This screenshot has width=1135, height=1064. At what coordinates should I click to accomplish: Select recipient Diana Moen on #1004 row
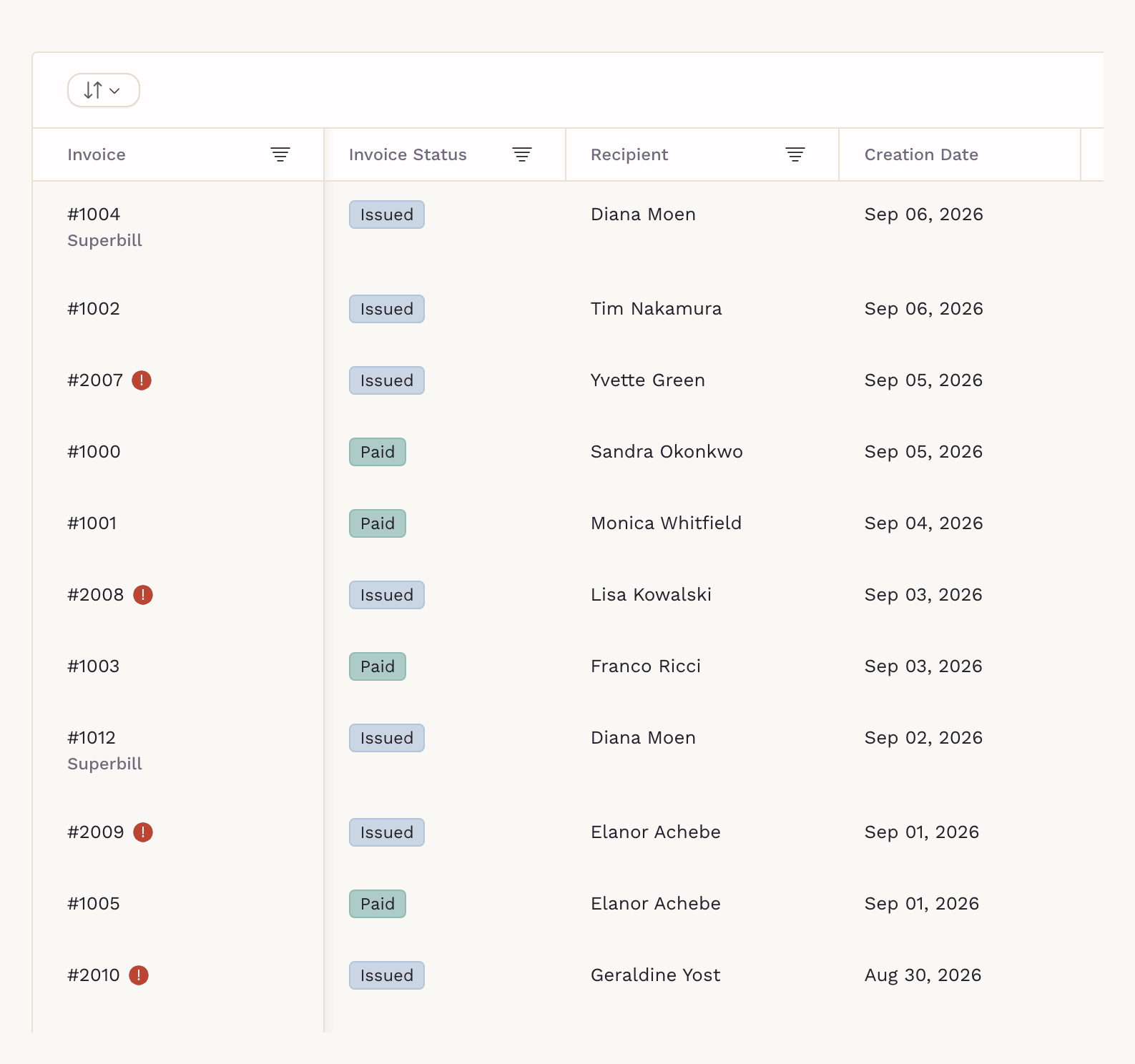point(643,215)
